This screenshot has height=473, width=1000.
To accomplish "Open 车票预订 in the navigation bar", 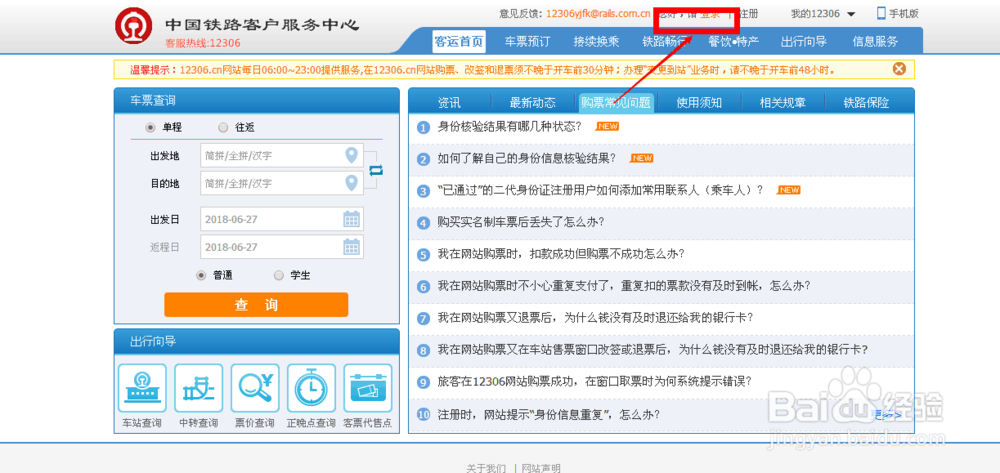I will click(527, 42).
